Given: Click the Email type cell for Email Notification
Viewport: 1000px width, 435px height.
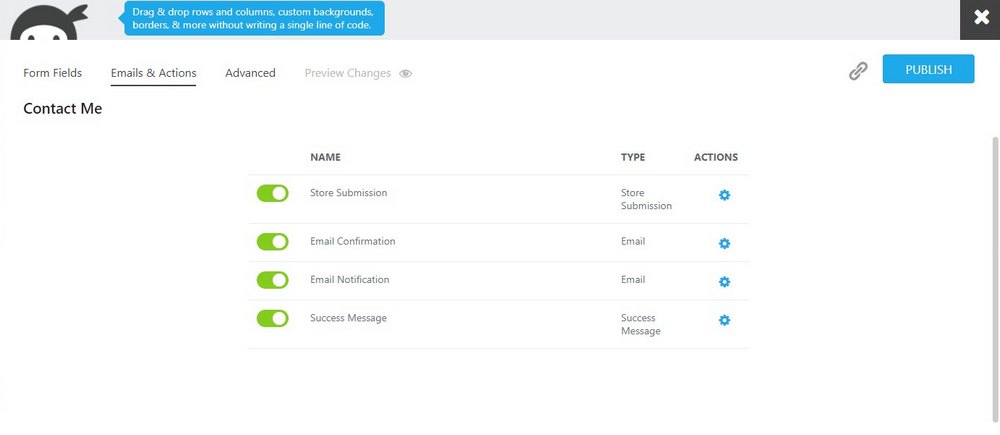Looking at the screenshot, I should coord(633,279).
